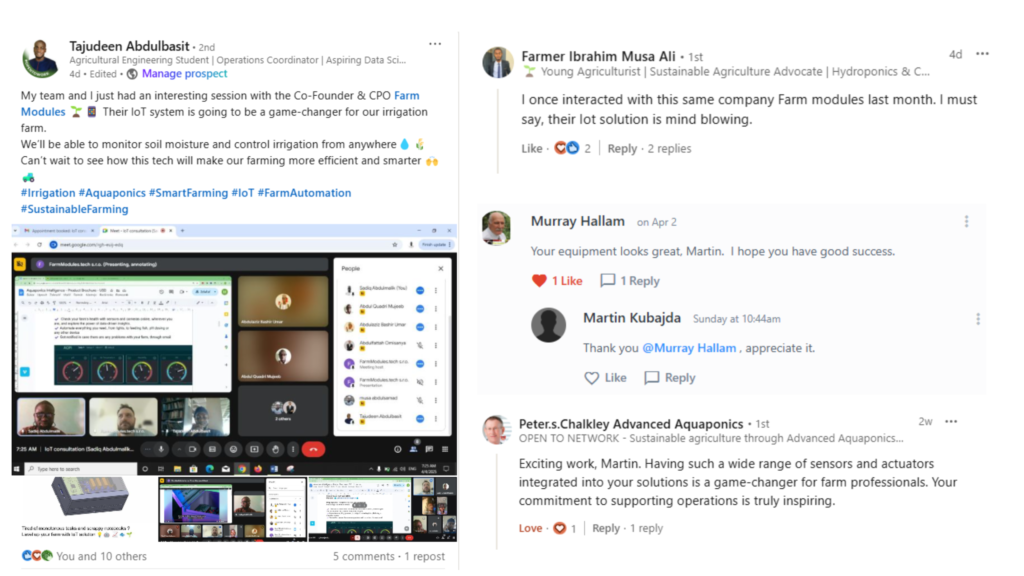
Task: Click the 'on Apr 2' timestamp
Action: coord(656,222)
